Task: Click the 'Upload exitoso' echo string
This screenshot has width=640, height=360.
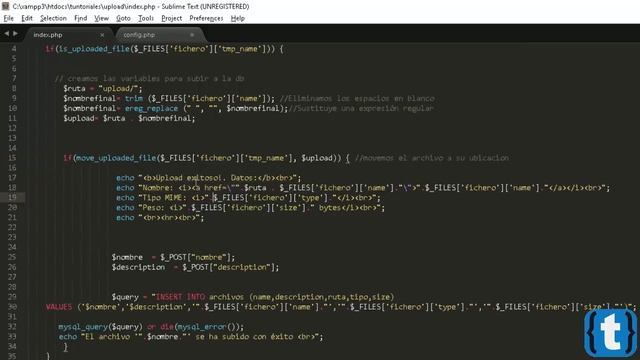Action: (x=219, y=178)
